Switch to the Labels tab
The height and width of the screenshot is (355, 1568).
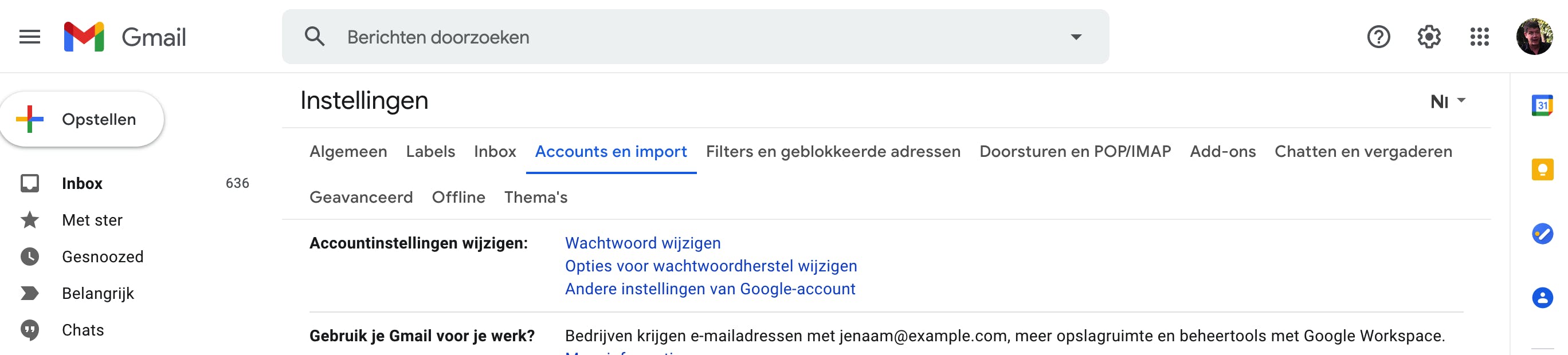pyautogui.click(x=430, y=151)
